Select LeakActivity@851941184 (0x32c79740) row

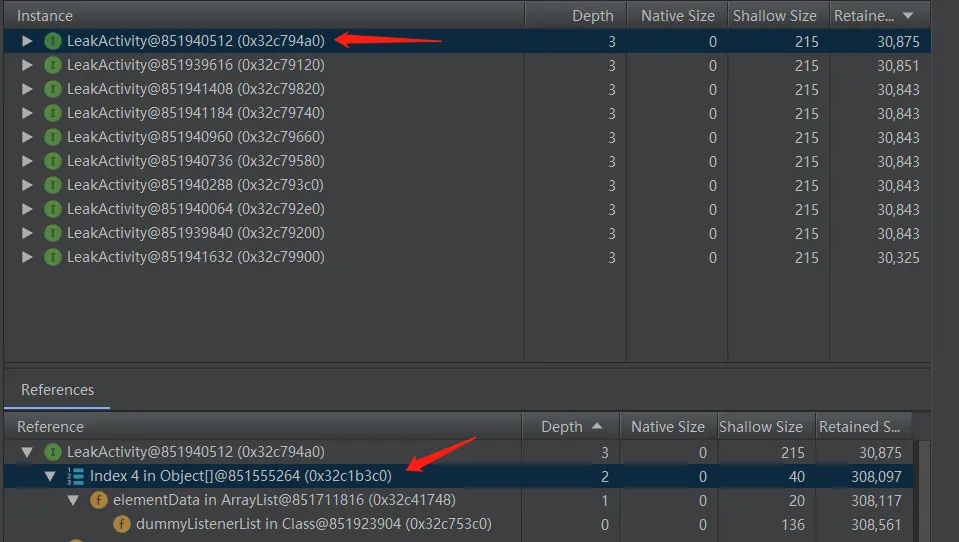[467, 113]
